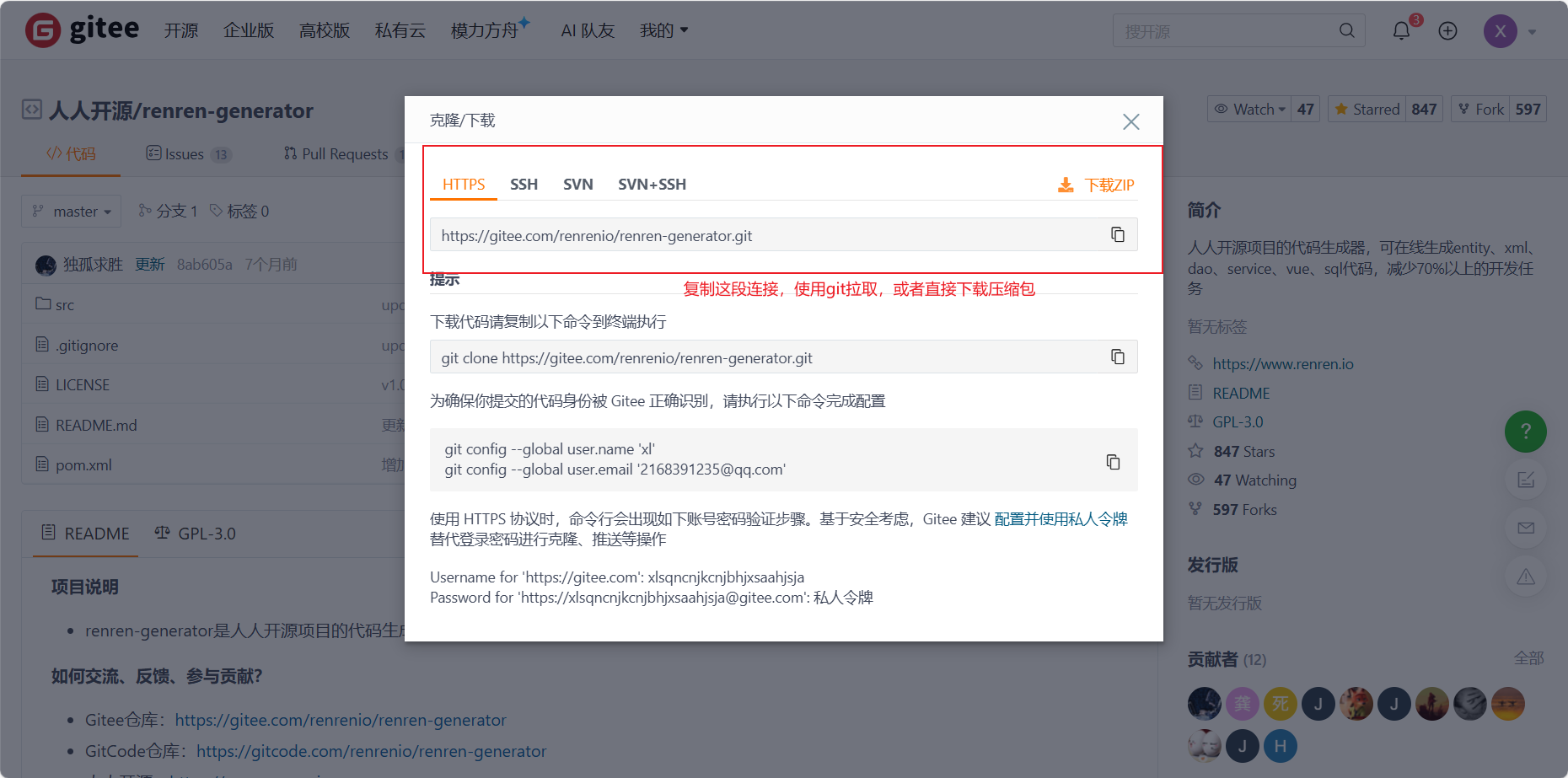Copy the git config commands
The height and width of the screenshot is (778, 1568).
pyautogui.click(x=1113, y=461)
